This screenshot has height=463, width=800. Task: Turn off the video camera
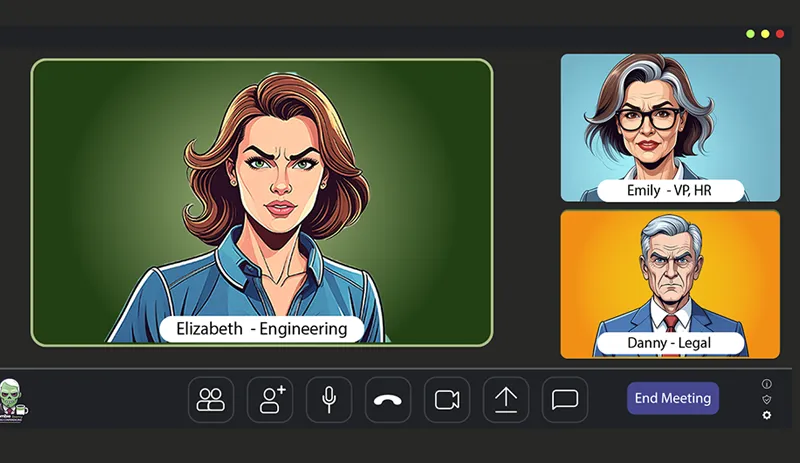(447, 400)
